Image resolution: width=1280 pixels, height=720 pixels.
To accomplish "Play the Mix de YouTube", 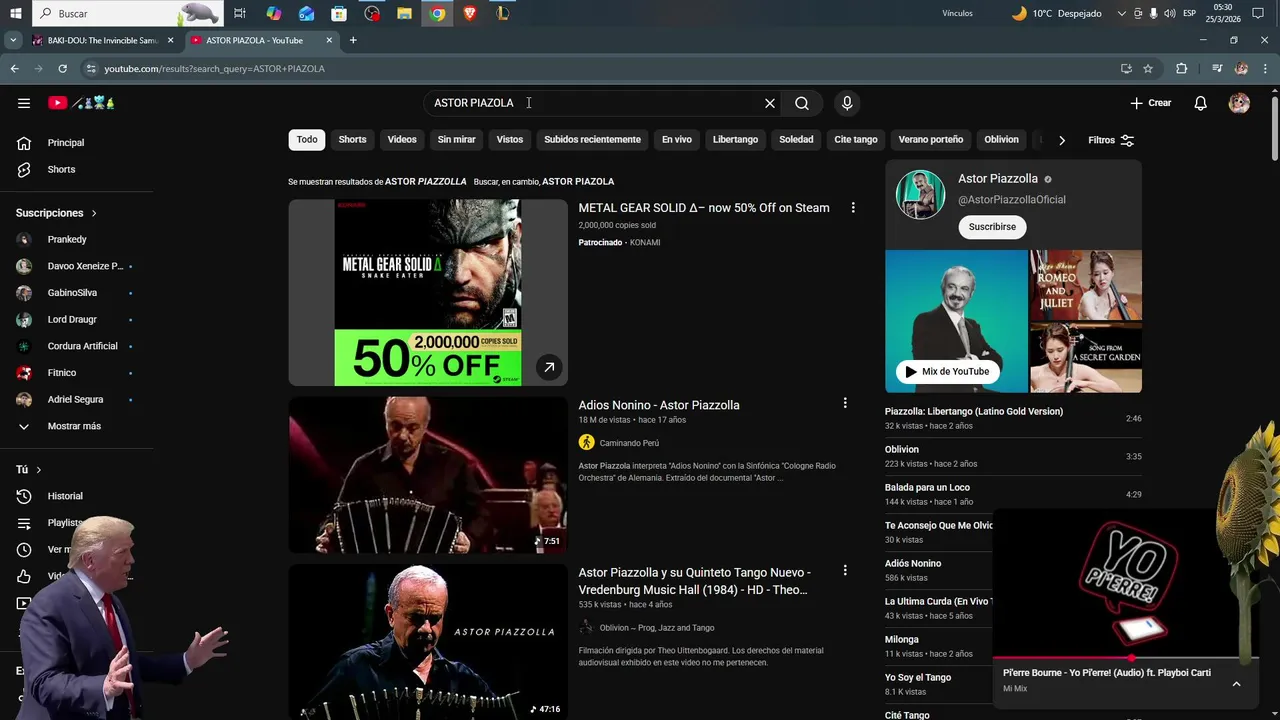I will tap(947, 371).
